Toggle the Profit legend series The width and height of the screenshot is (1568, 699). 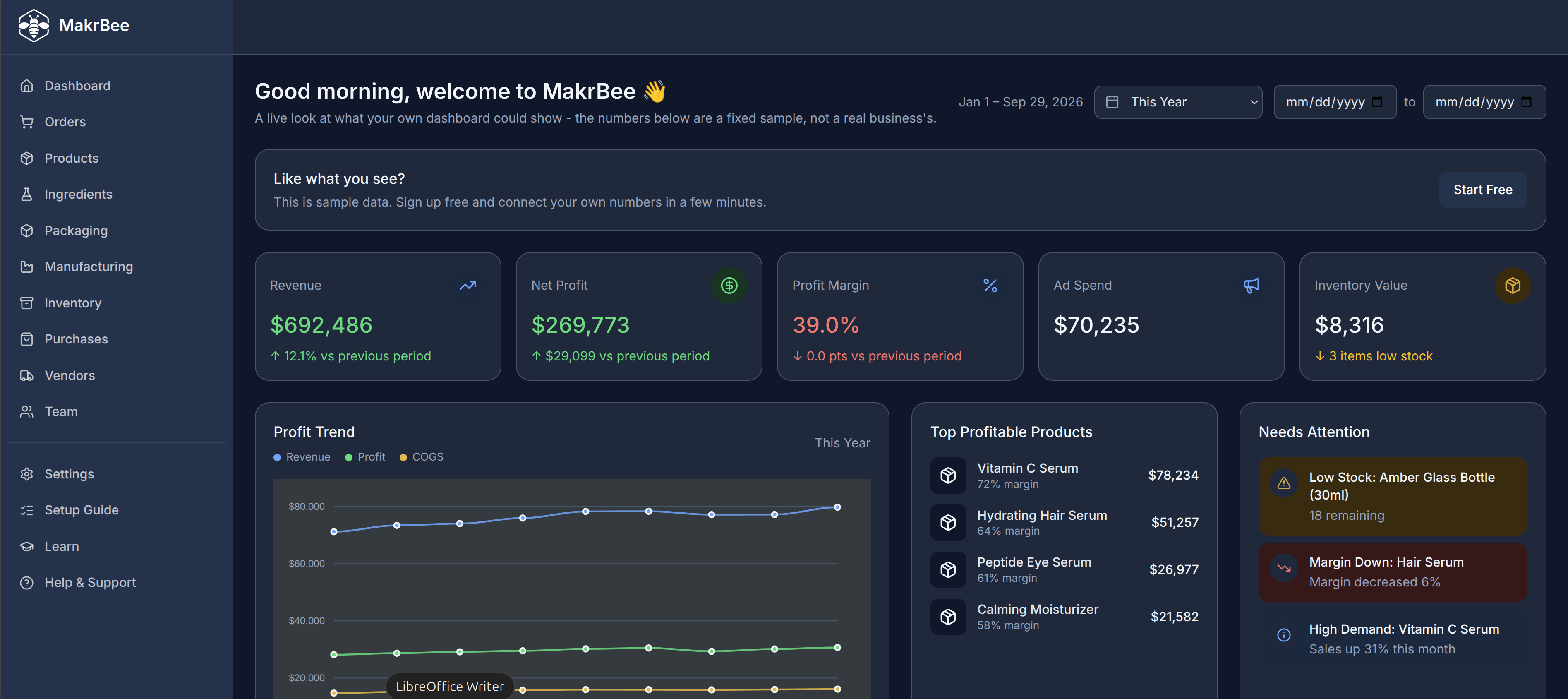(x=365, y=457)
